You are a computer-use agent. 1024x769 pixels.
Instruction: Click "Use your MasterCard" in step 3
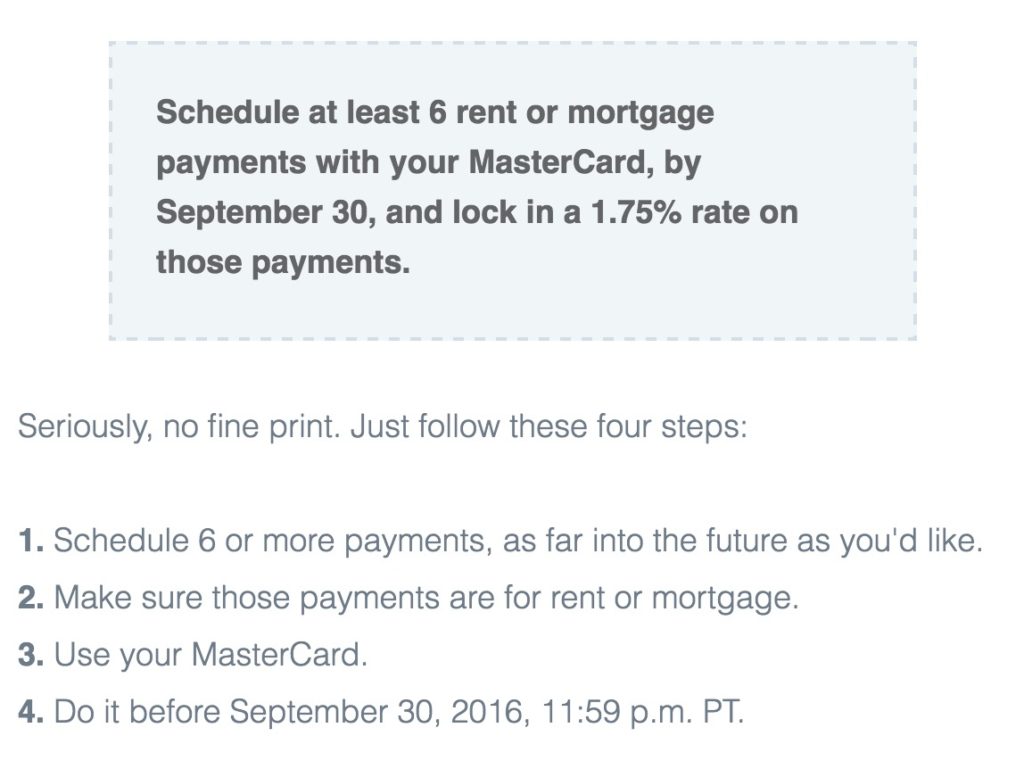(x=209, y=655)
